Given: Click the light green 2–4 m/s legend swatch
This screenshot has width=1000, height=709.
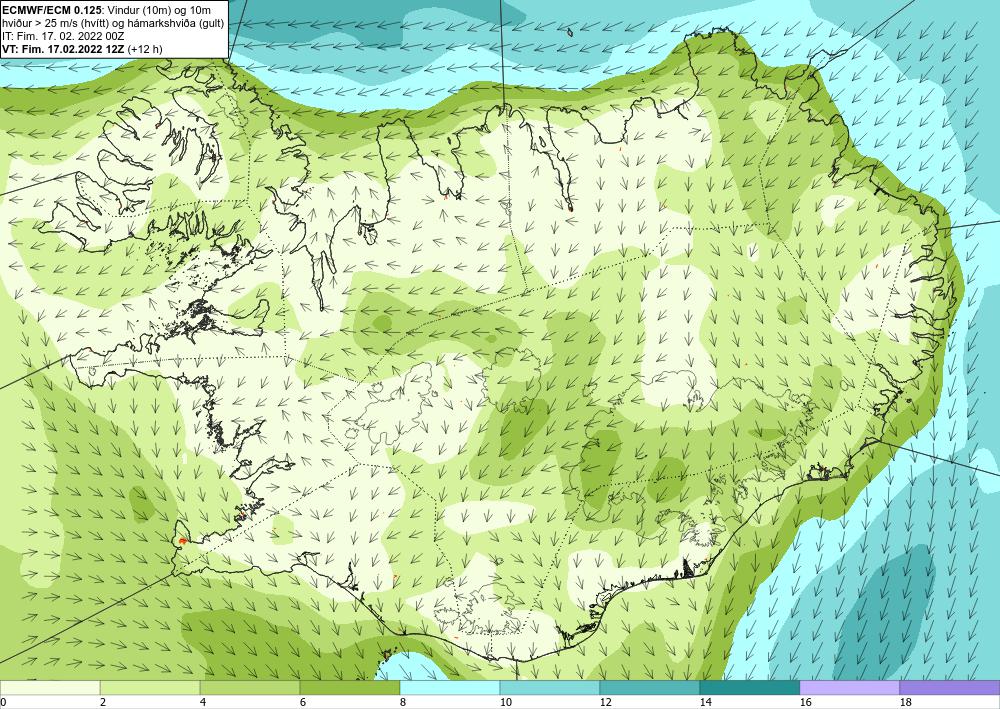Looking at the screenshot, I should click(x=150, y=687).
